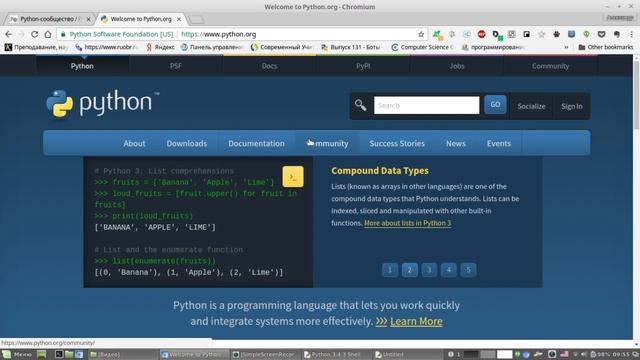Click the red adblock extension icon
The height and width of the screenshot is (360, 640).
[x=482, y=34]
